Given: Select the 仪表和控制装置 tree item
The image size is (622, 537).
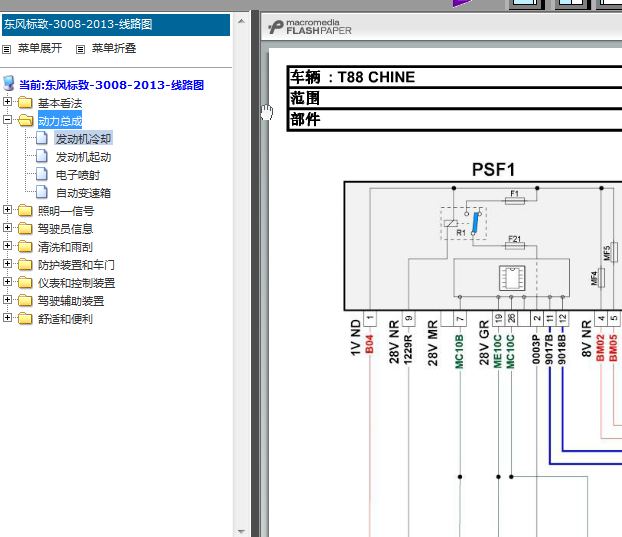Looking at the screenshot, I should click(x=77, y=283).
